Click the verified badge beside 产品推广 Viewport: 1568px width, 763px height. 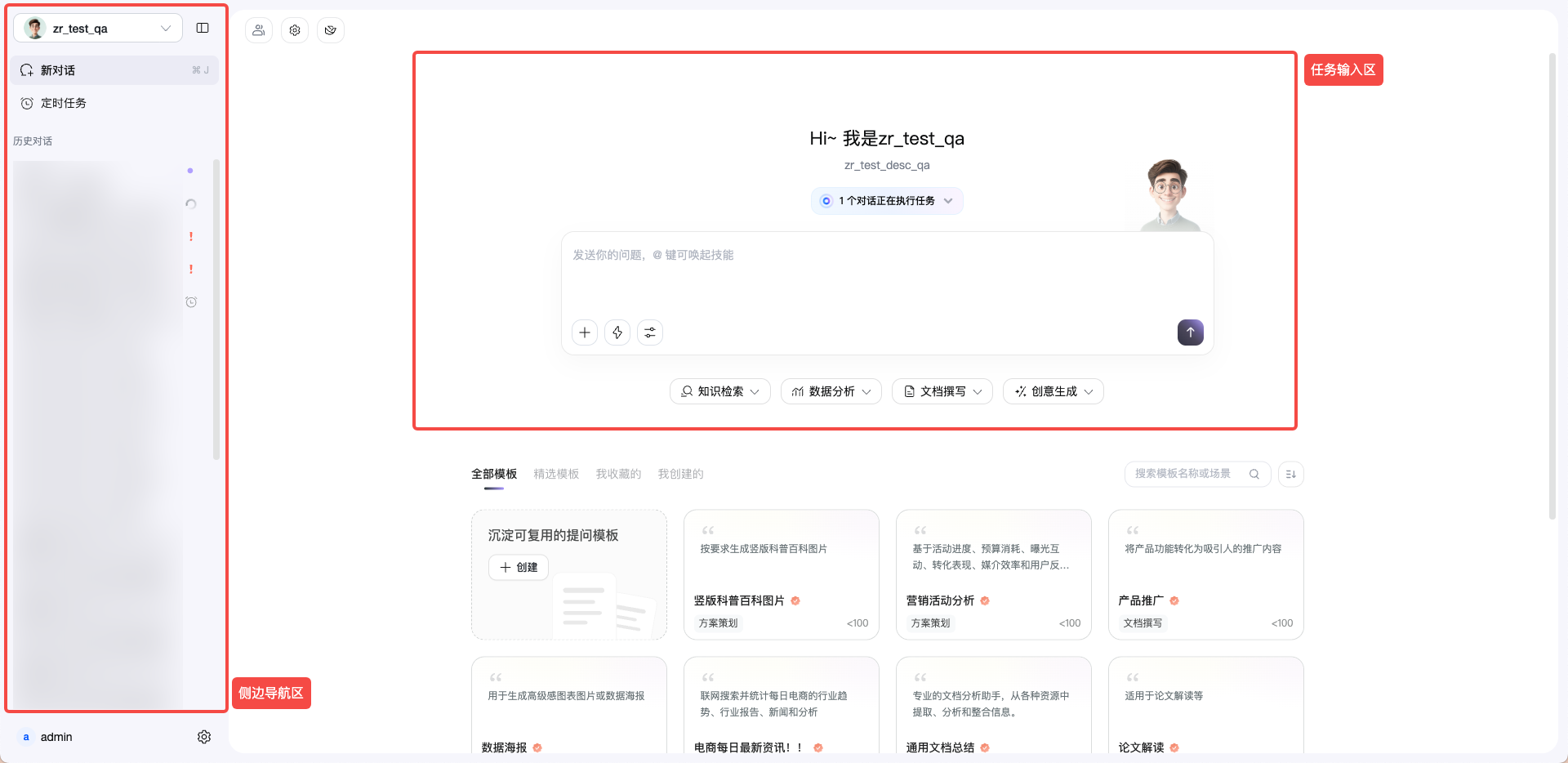pyautogui.click(x=1174, y=600)
